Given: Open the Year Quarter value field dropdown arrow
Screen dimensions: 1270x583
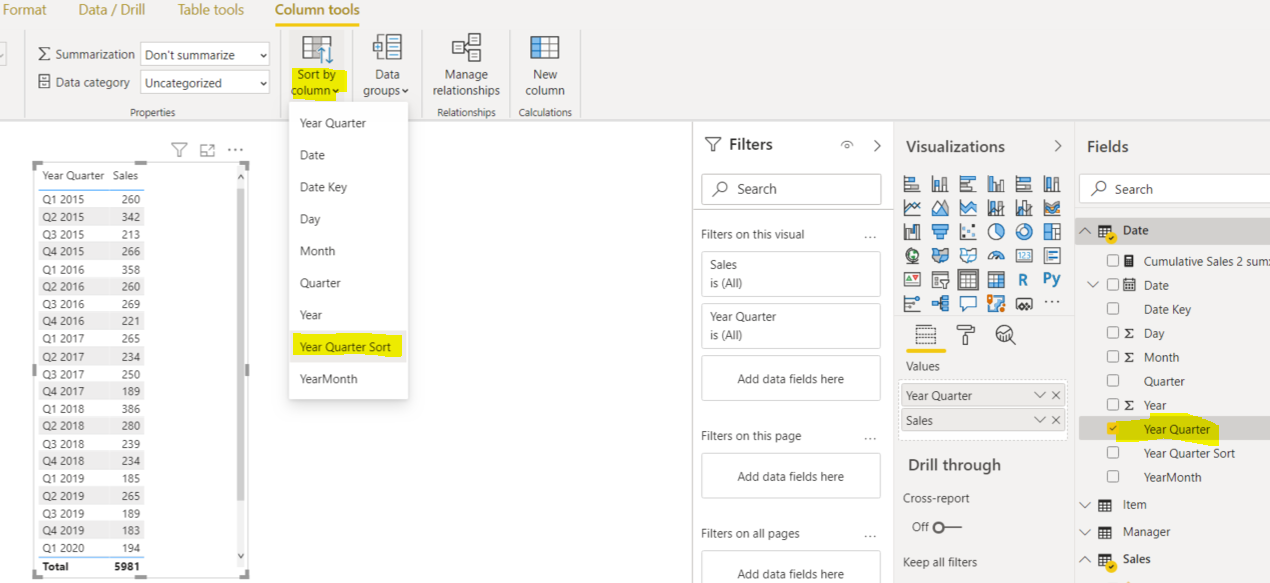Looking at the screenshot, I should pyautogui.click(x=1040, y=396).
